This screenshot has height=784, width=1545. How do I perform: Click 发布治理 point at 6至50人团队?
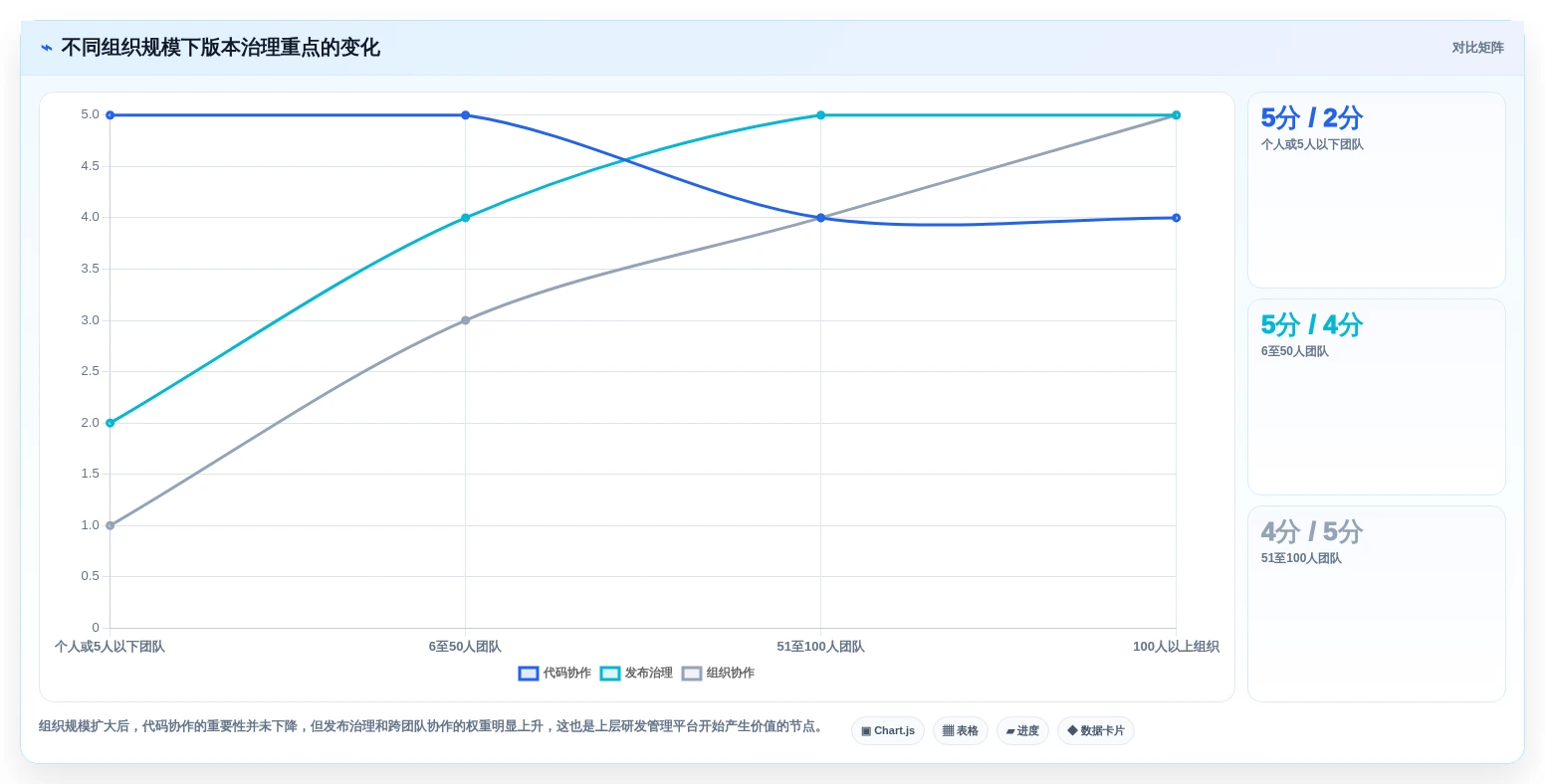(465, 218)
